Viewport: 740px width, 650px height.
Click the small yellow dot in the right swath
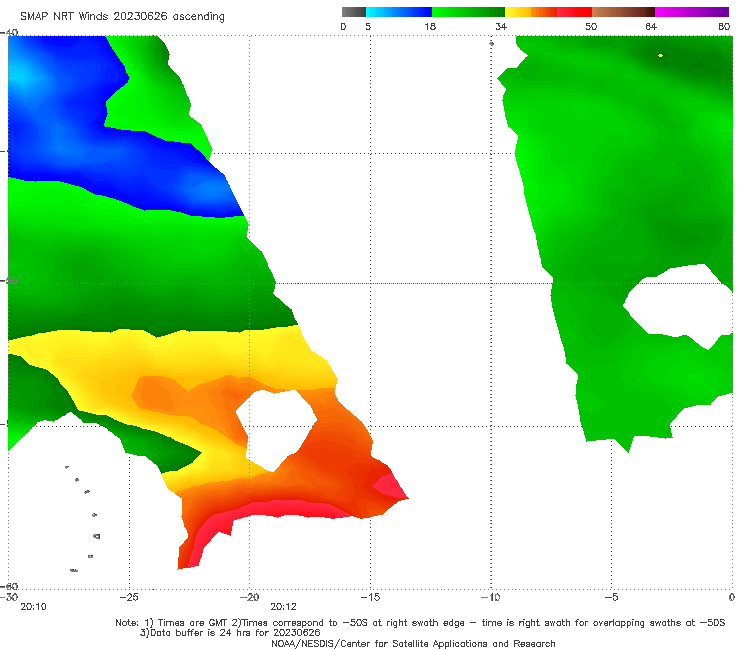(660, 55)
